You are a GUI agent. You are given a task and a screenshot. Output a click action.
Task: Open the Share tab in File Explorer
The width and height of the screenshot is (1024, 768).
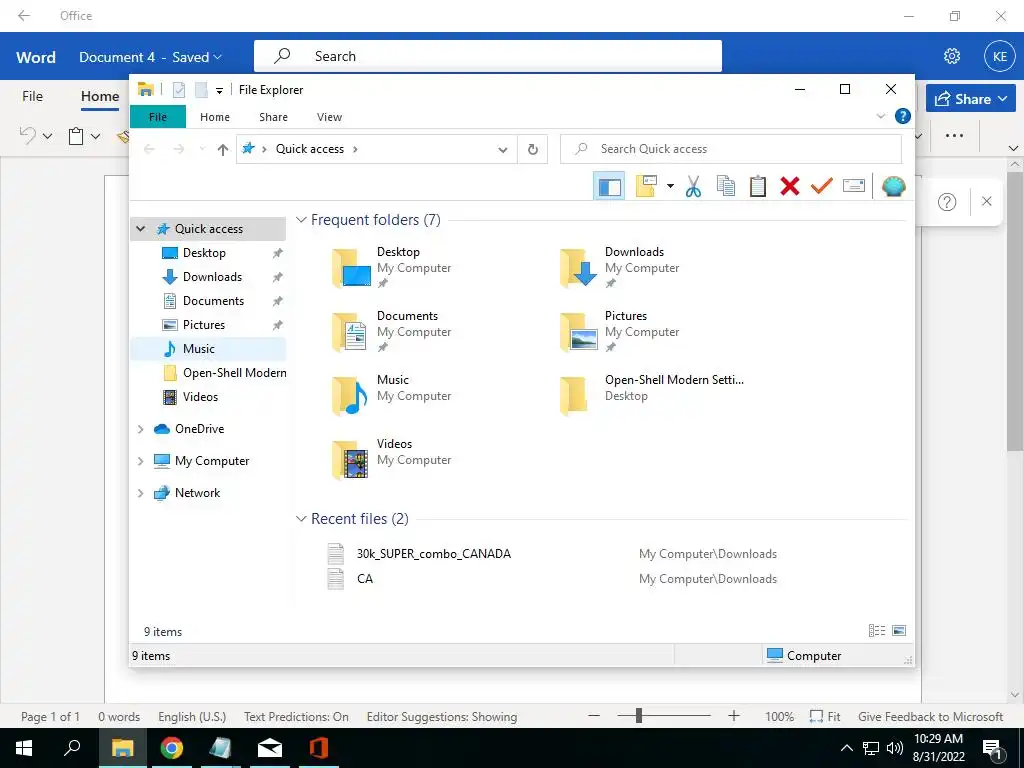273,117
